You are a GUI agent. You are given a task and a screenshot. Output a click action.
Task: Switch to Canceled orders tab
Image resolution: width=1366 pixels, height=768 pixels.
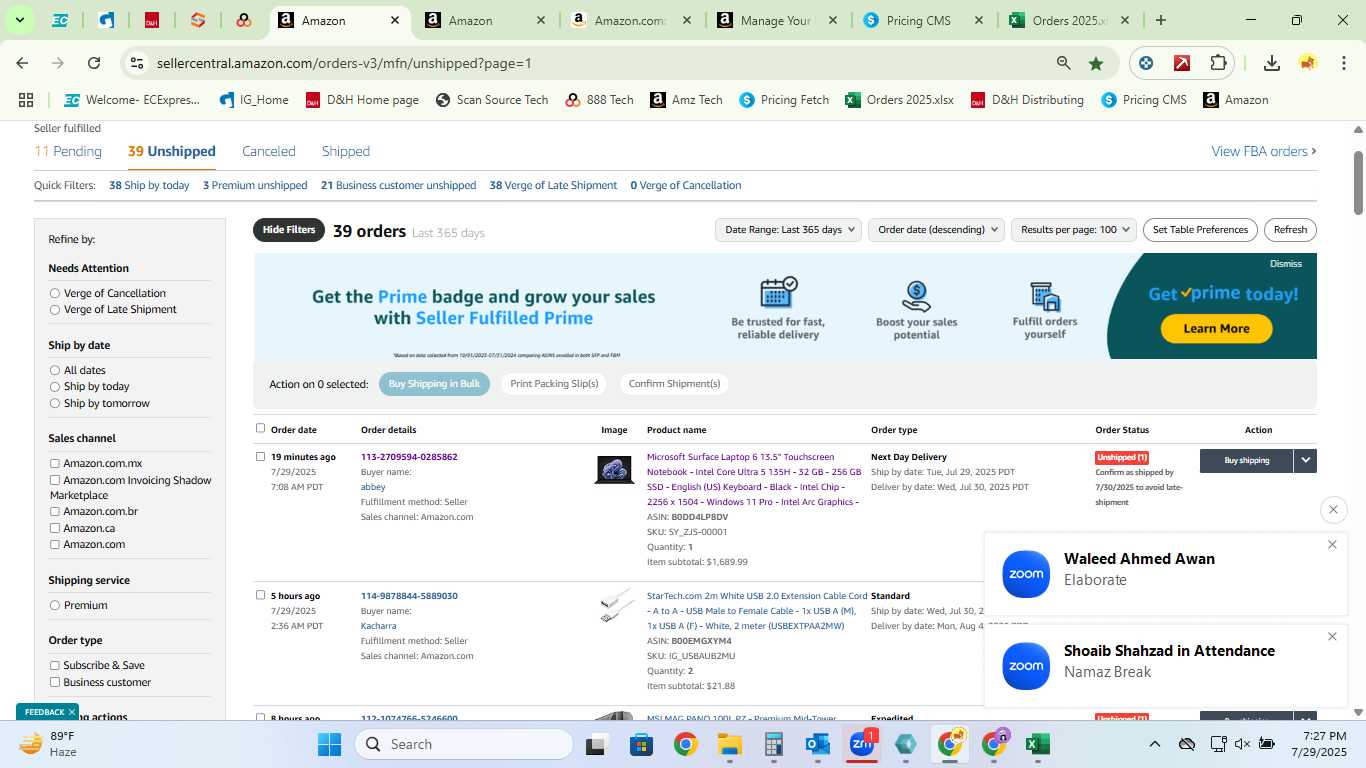click(x=269, y=151)
